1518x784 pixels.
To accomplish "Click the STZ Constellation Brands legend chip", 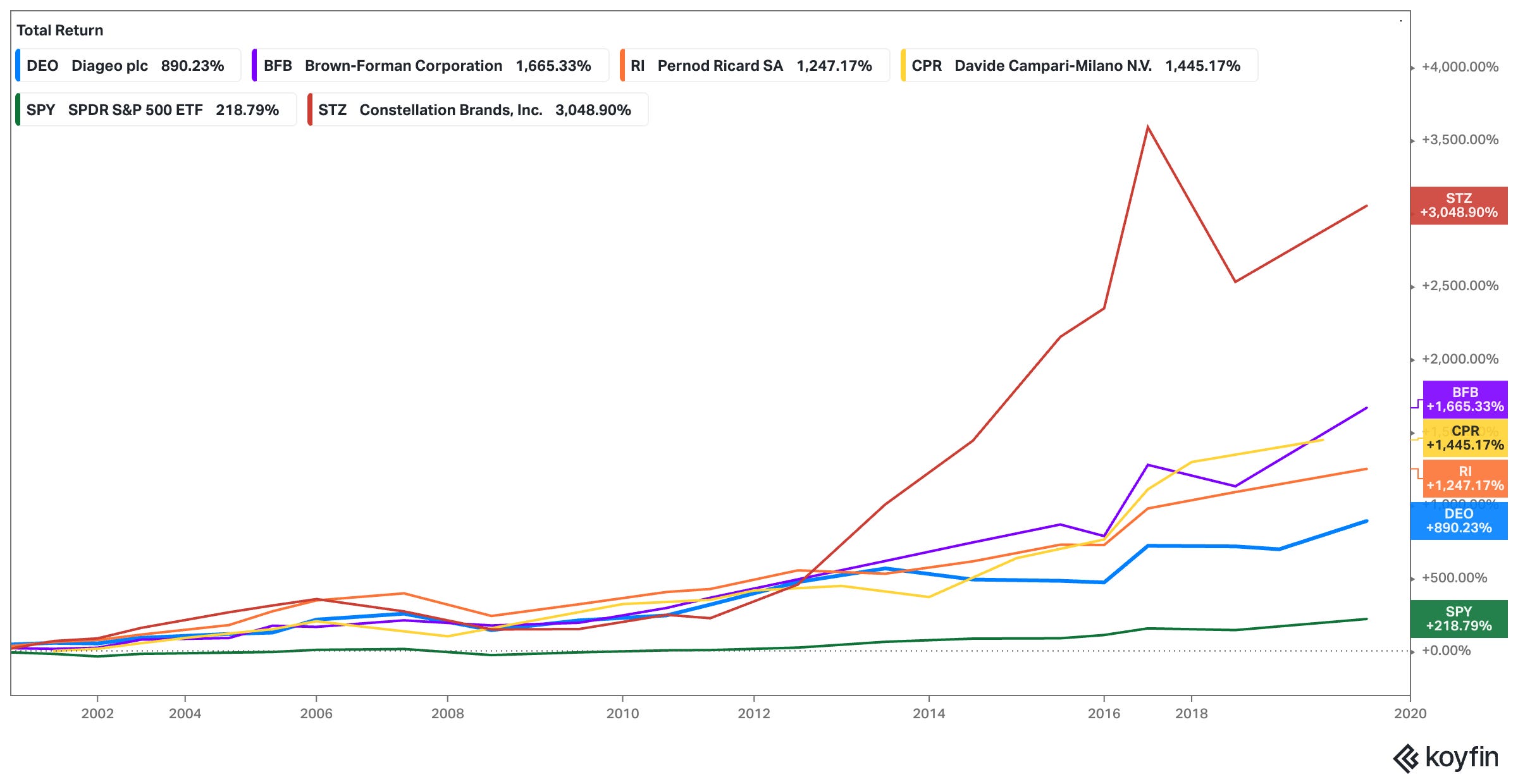I will [x=478, y=110].
